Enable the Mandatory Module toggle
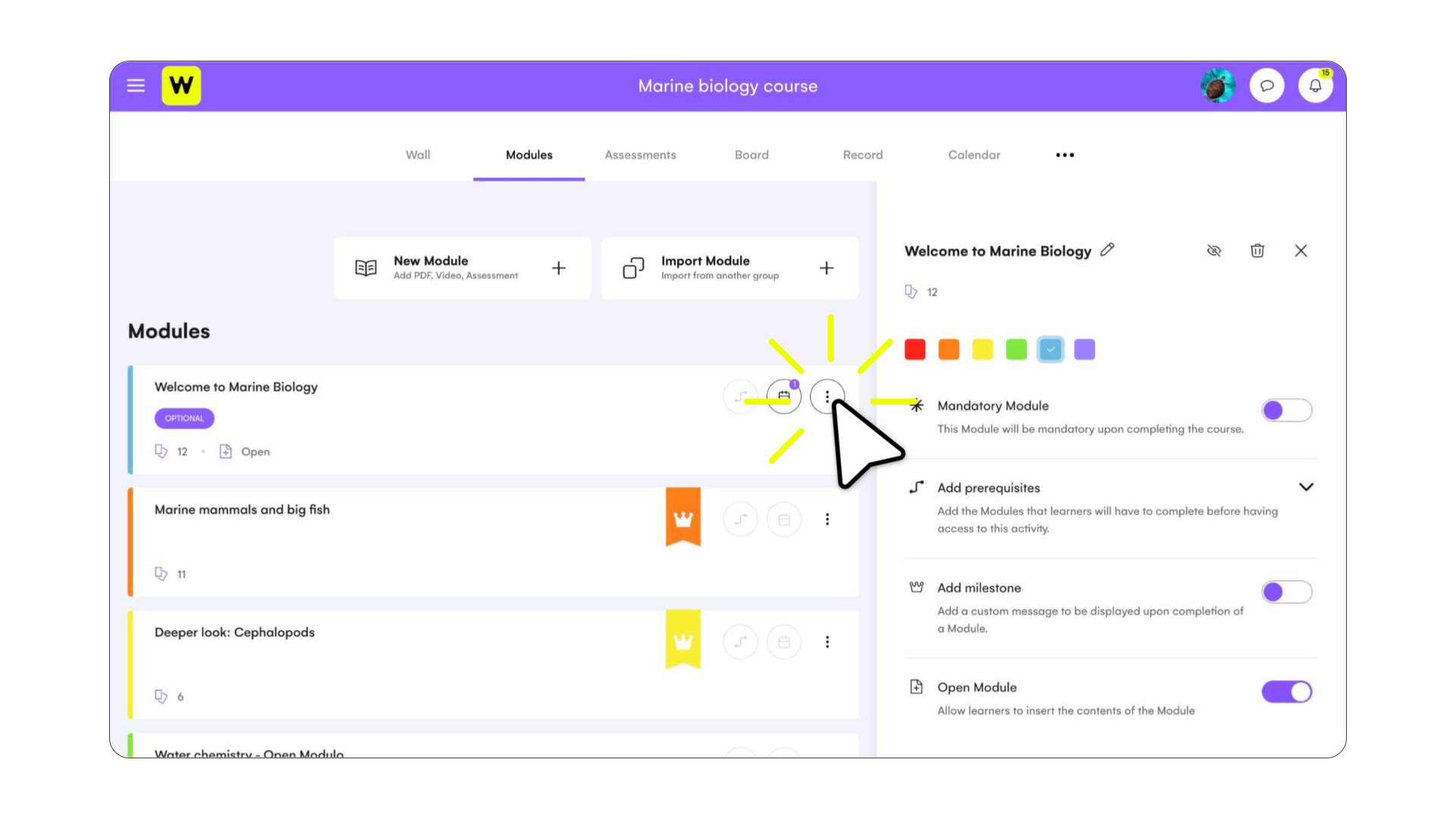Screen dimensions: 1456x819 pos(1286,410)
